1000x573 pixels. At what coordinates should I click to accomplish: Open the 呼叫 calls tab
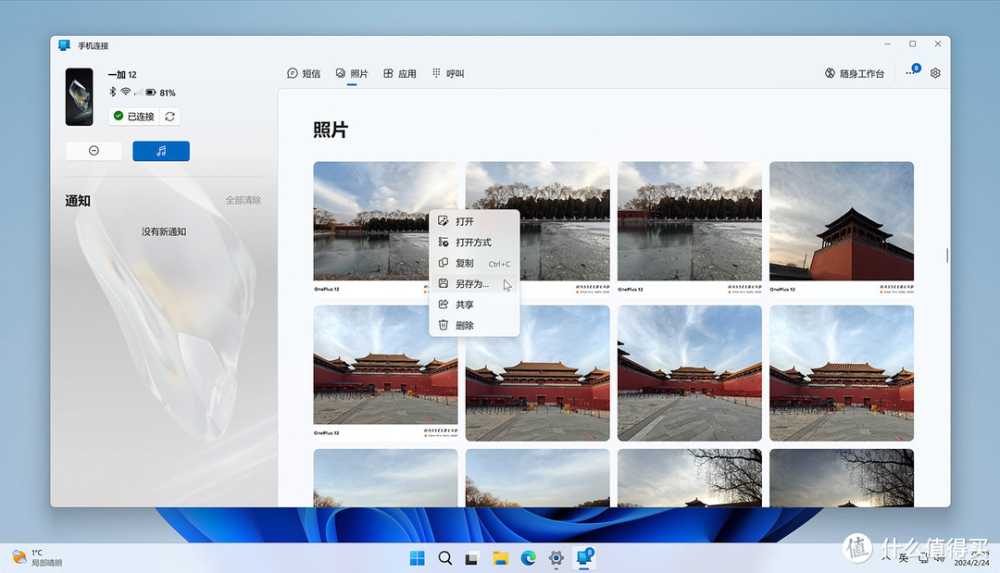click(448, 74)
